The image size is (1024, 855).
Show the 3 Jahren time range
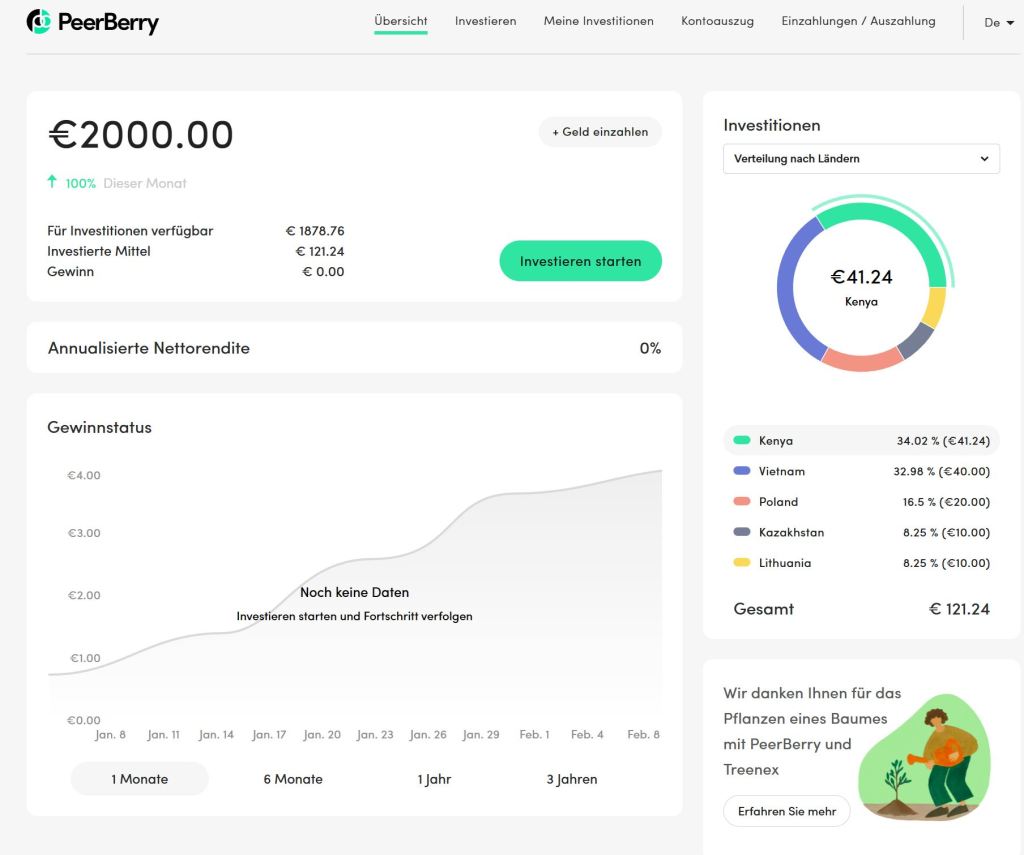pos(571,779)
